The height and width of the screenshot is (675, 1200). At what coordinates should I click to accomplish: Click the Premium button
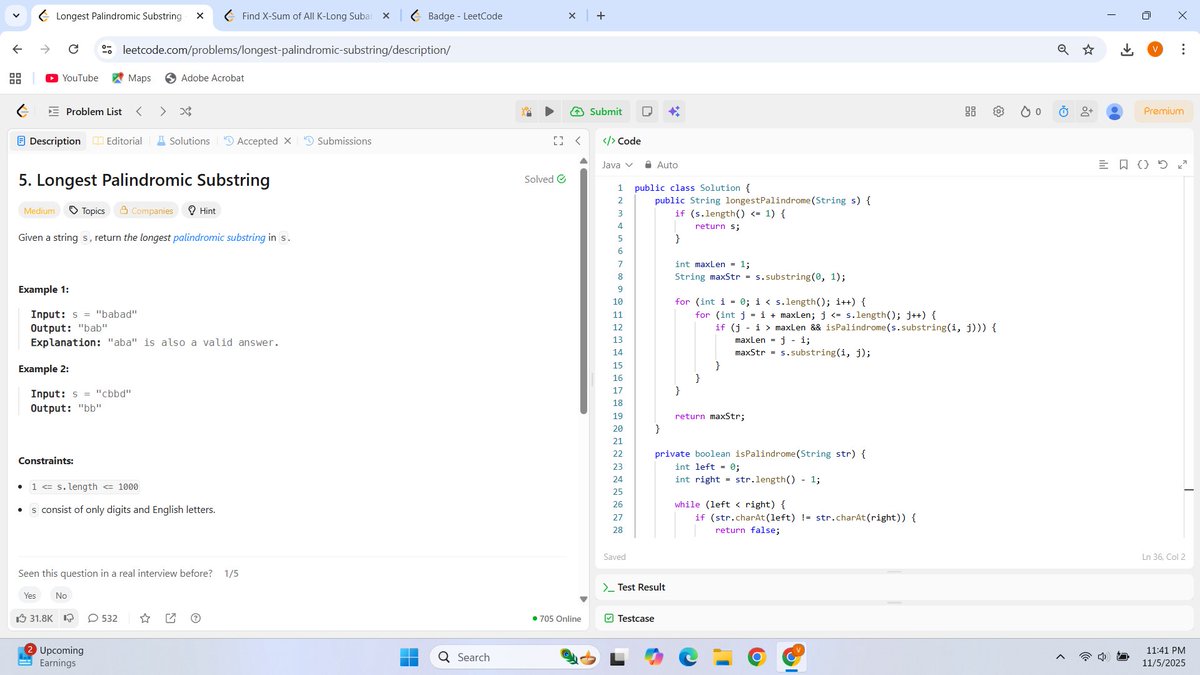pos(1163,111)
